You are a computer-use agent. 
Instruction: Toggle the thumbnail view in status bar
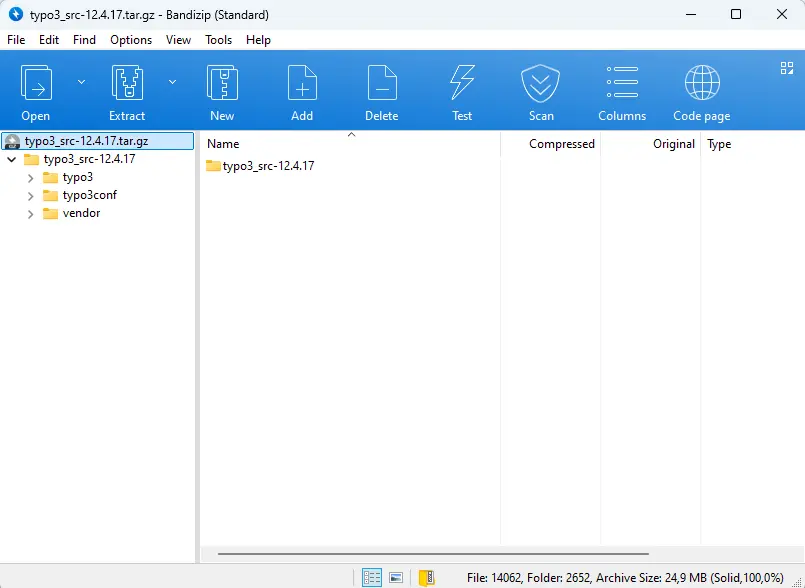[396, 576]
